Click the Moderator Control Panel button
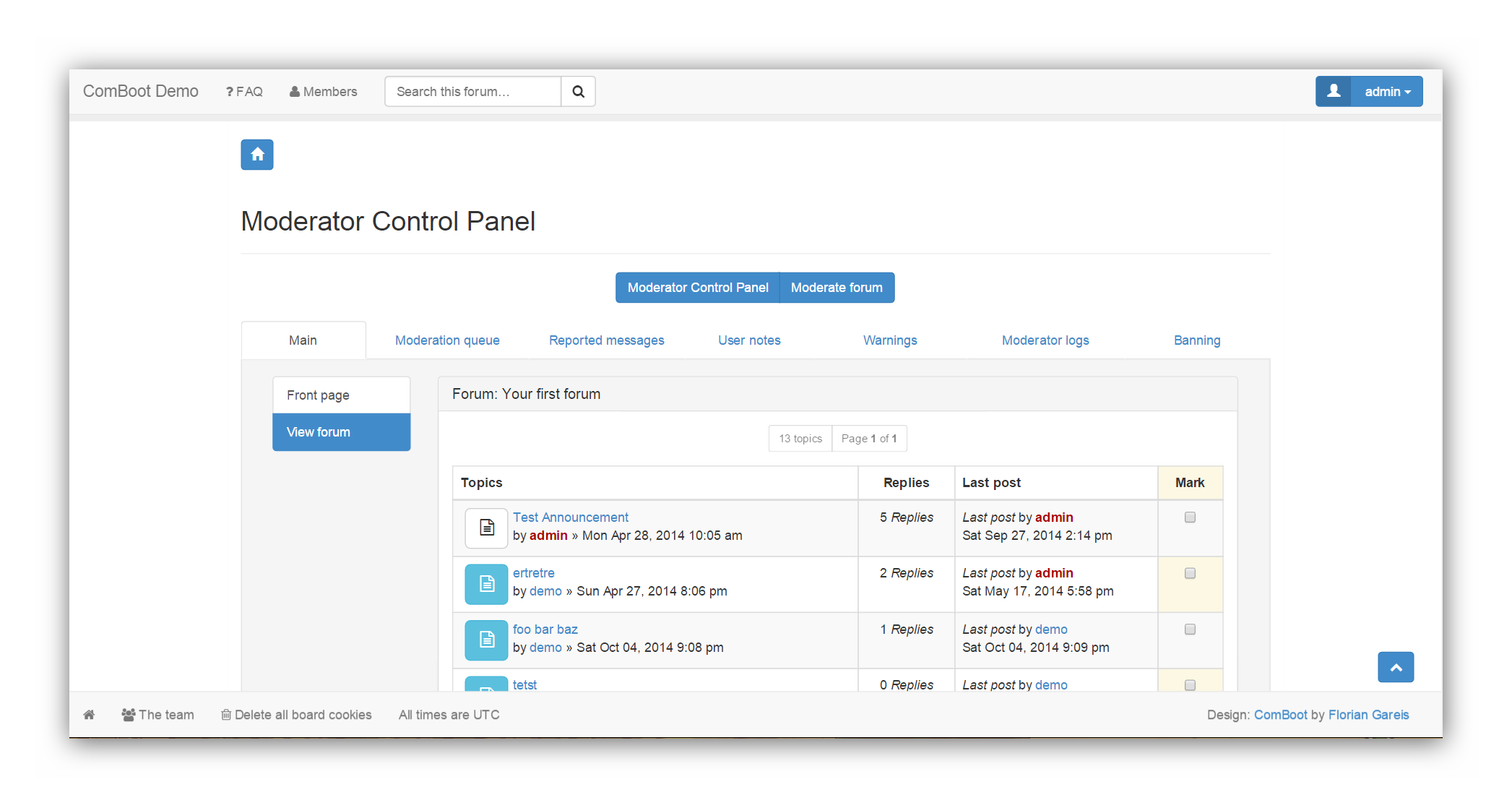This screenshot has height=808, width=1512. tap(698, 288)
